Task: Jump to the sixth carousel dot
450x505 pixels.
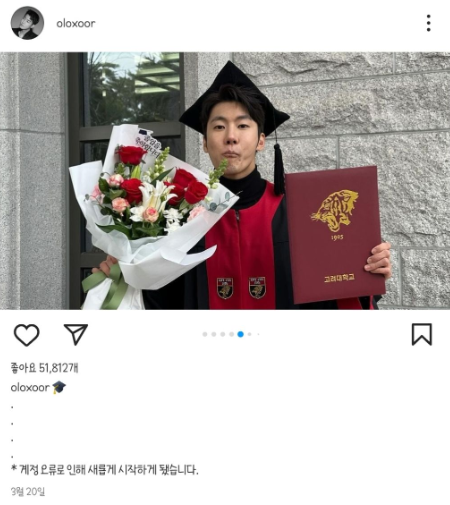Action: pos(249,334)
